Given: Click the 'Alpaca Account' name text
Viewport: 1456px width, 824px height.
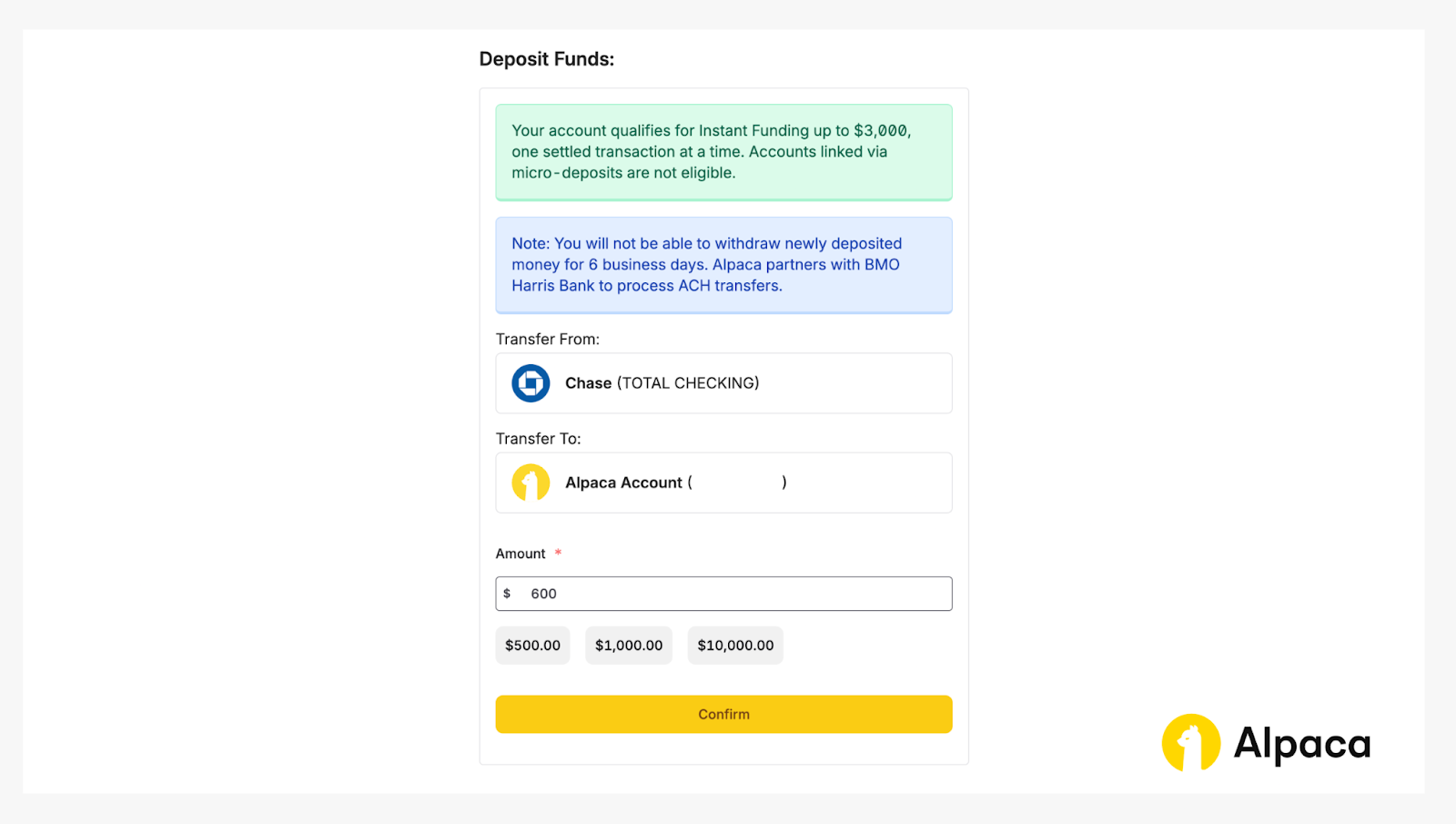Looking at the screenshot, I should (x=623, y=483).
